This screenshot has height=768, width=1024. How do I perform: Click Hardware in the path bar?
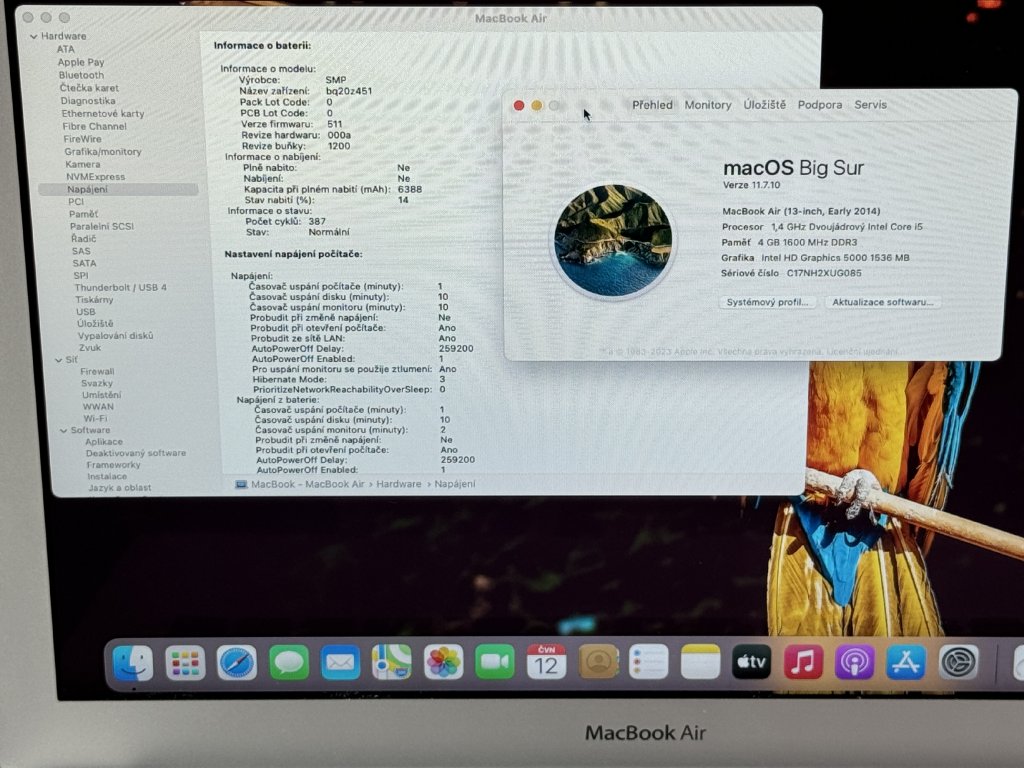point(398,484)
